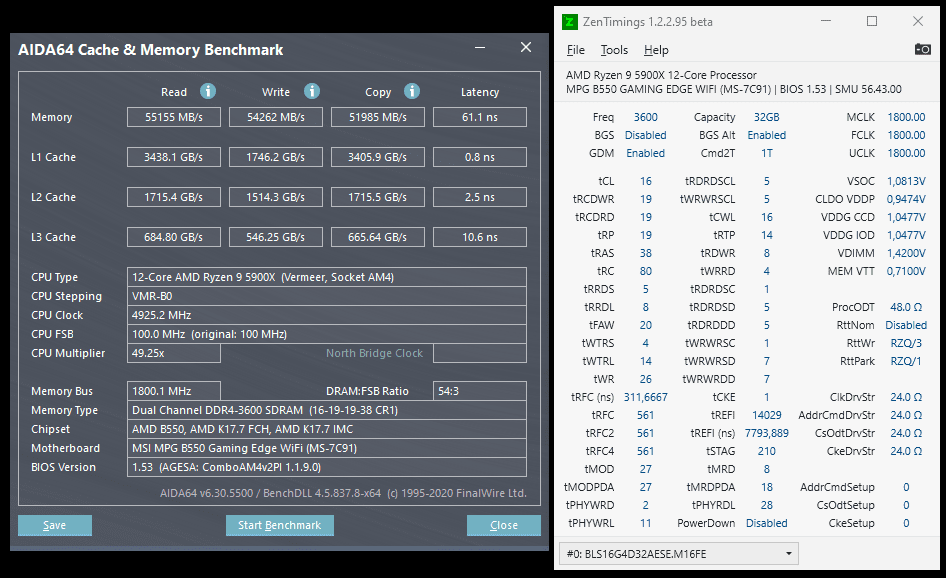This screenshot has width=946, height=578.
Task: Click the Memory Copy value 51985 MB/s
Action: (x=378, y=117)
